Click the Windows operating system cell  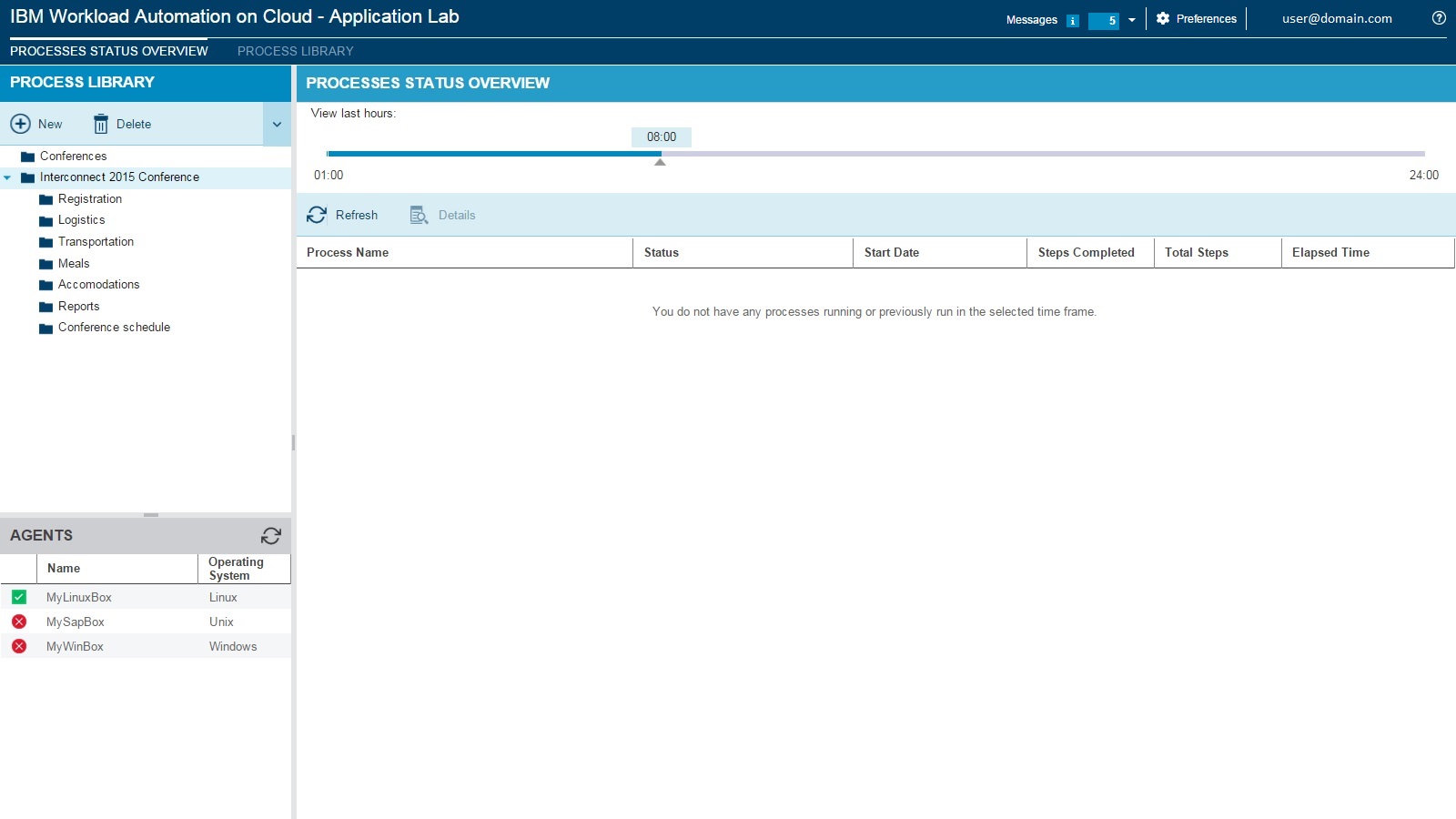pyautogui.click(x=233, y=646)
